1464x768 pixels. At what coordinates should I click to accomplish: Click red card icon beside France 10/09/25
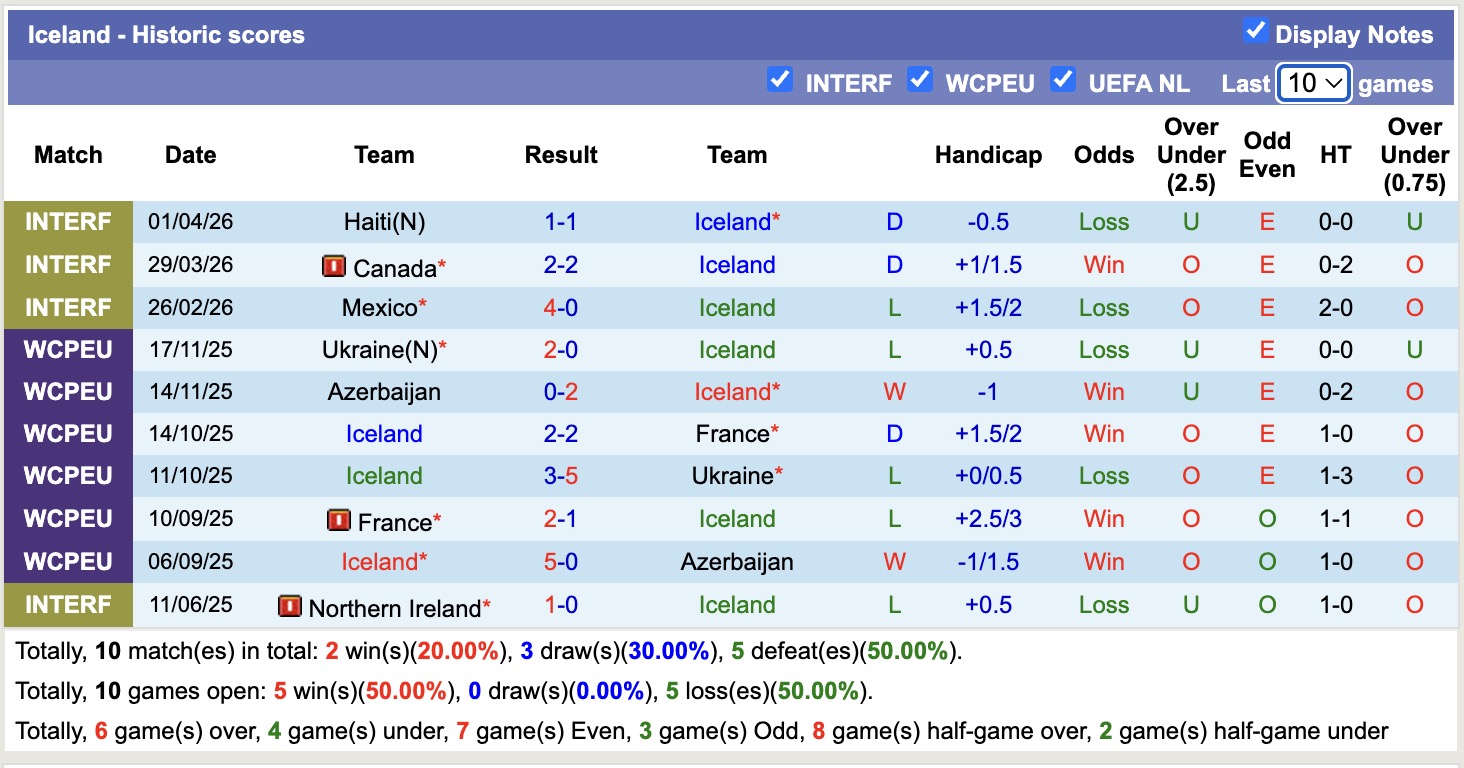(339, 520)
